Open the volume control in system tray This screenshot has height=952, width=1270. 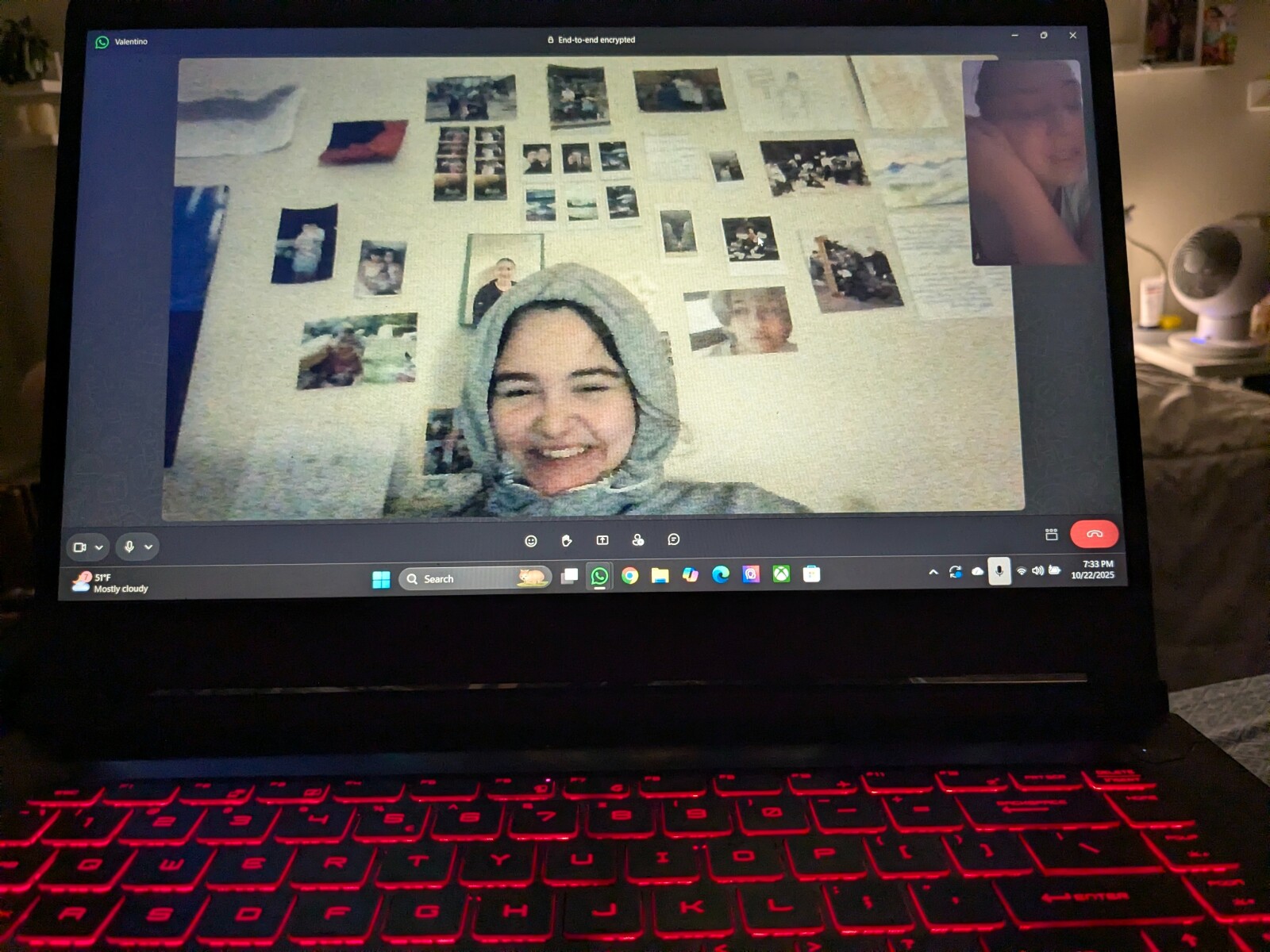click(x=1037, y=570)
